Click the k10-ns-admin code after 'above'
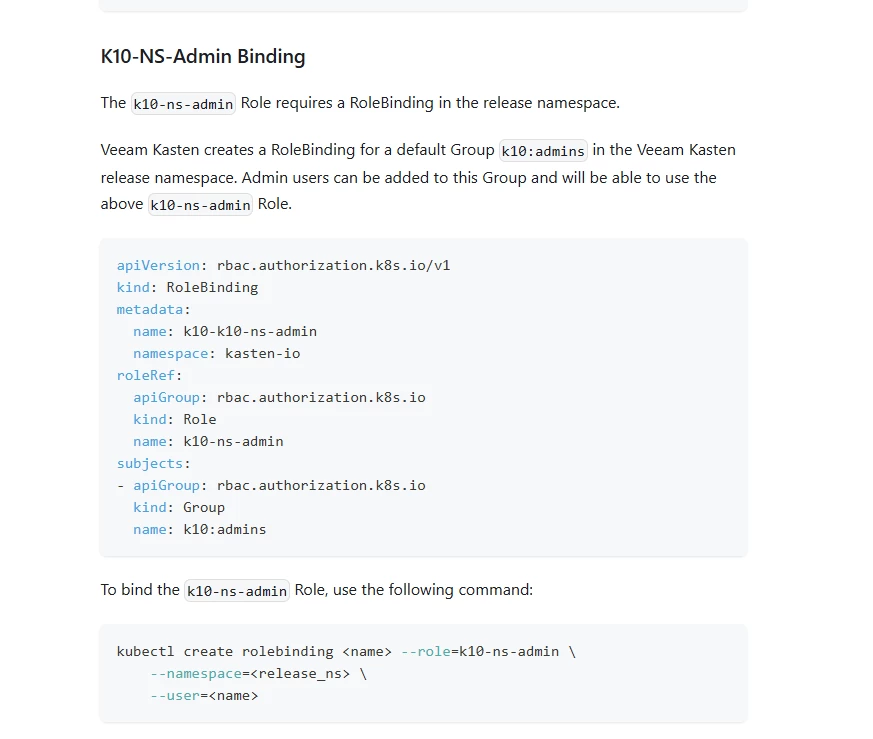Viewport: 873px width, 739px height. click(x=200, y=204)
